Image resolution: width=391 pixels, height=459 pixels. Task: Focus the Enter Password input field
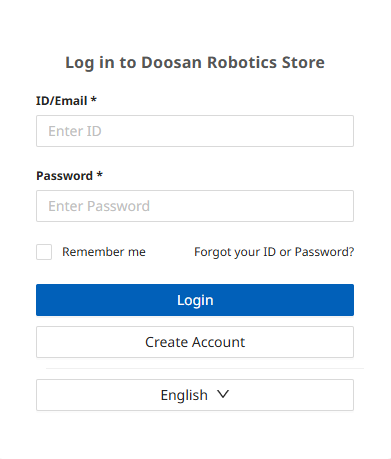point(195,206)
